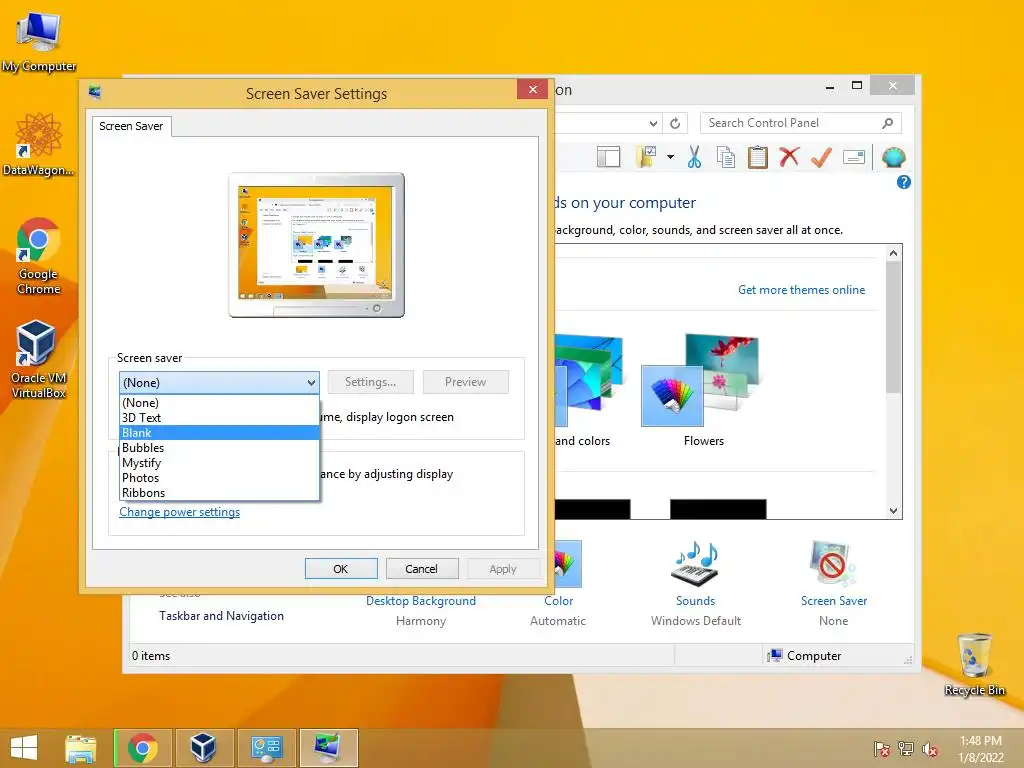Open Get more themes online link
Viewport: 1024px width, 768px height.
point(801,289)
